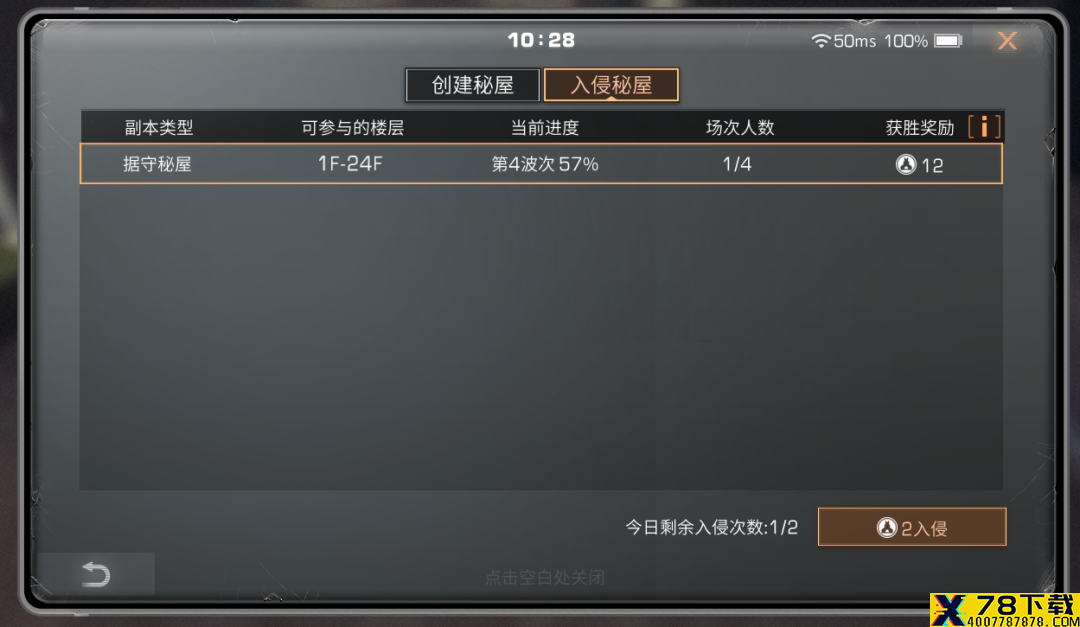
Task: Check the WiFi signal icon
Action: [820, 41]
